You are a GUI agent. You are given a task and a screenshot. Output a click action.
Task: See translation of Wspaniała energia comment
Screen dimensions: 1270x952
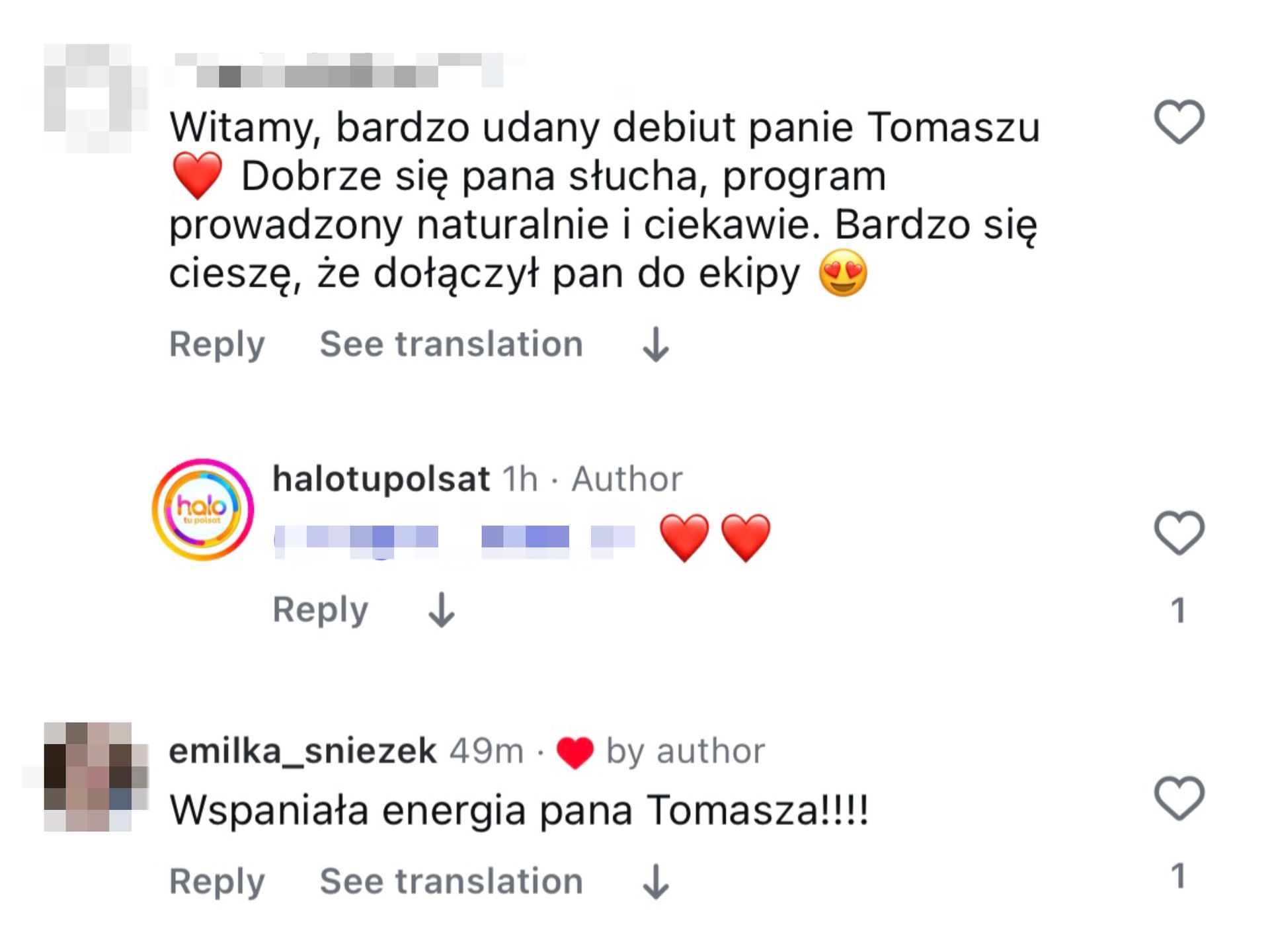tap(452, 881)
